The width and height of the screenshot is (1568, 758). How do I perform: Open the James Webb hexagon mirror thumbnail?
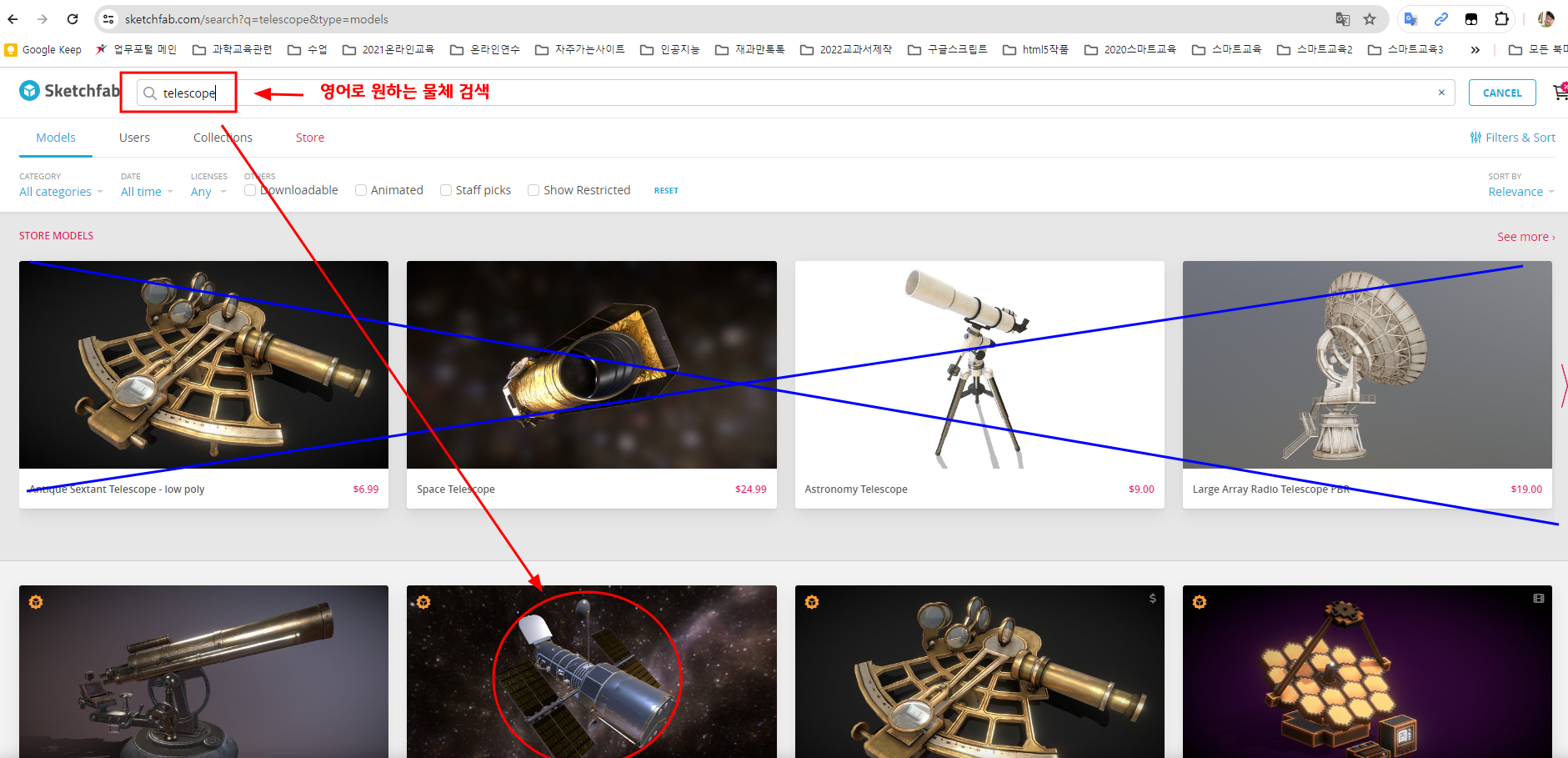pyautogui.click(x=1367, y=671)
